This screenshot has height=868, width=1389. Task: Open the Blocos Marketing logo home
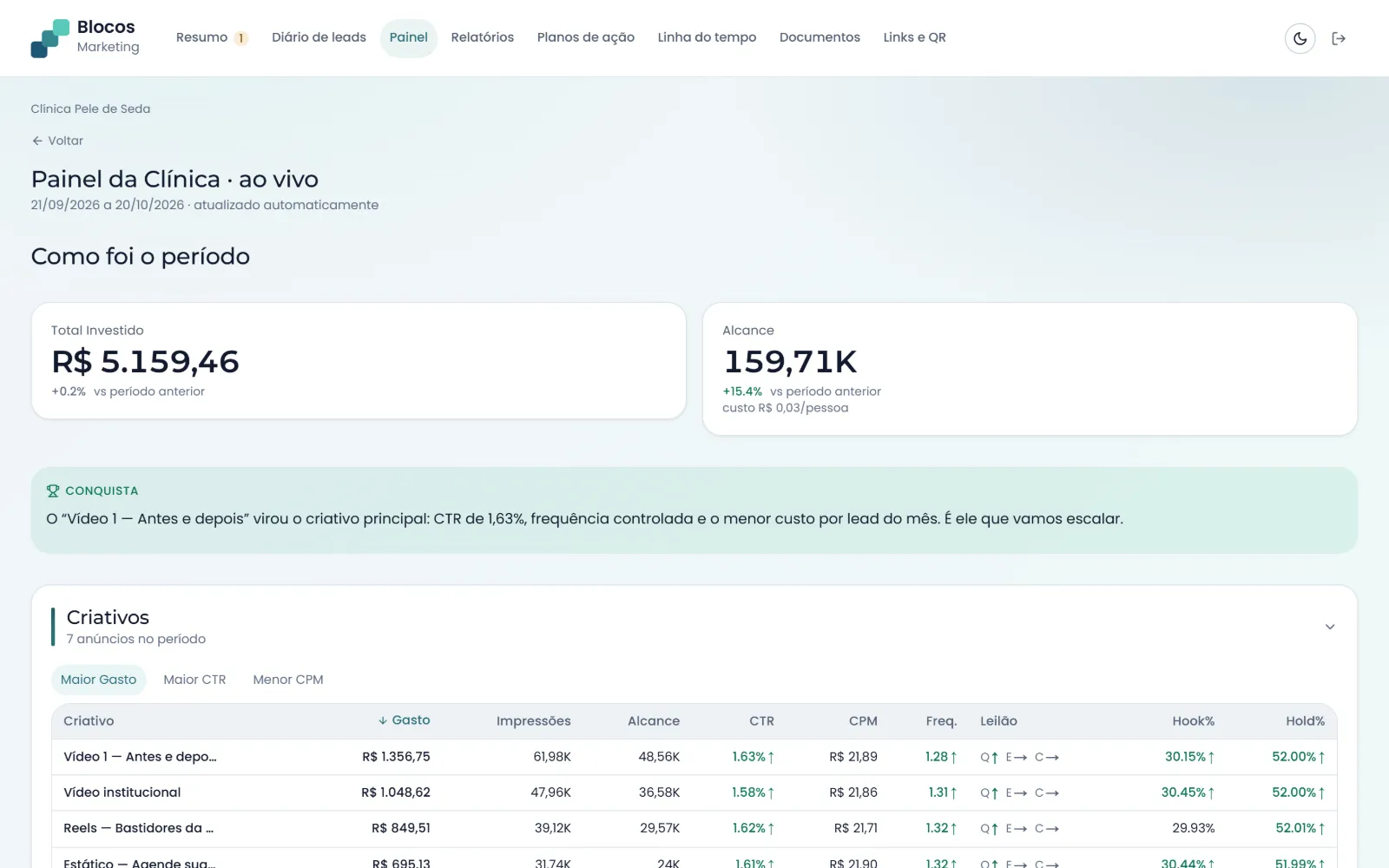(85, 37)
